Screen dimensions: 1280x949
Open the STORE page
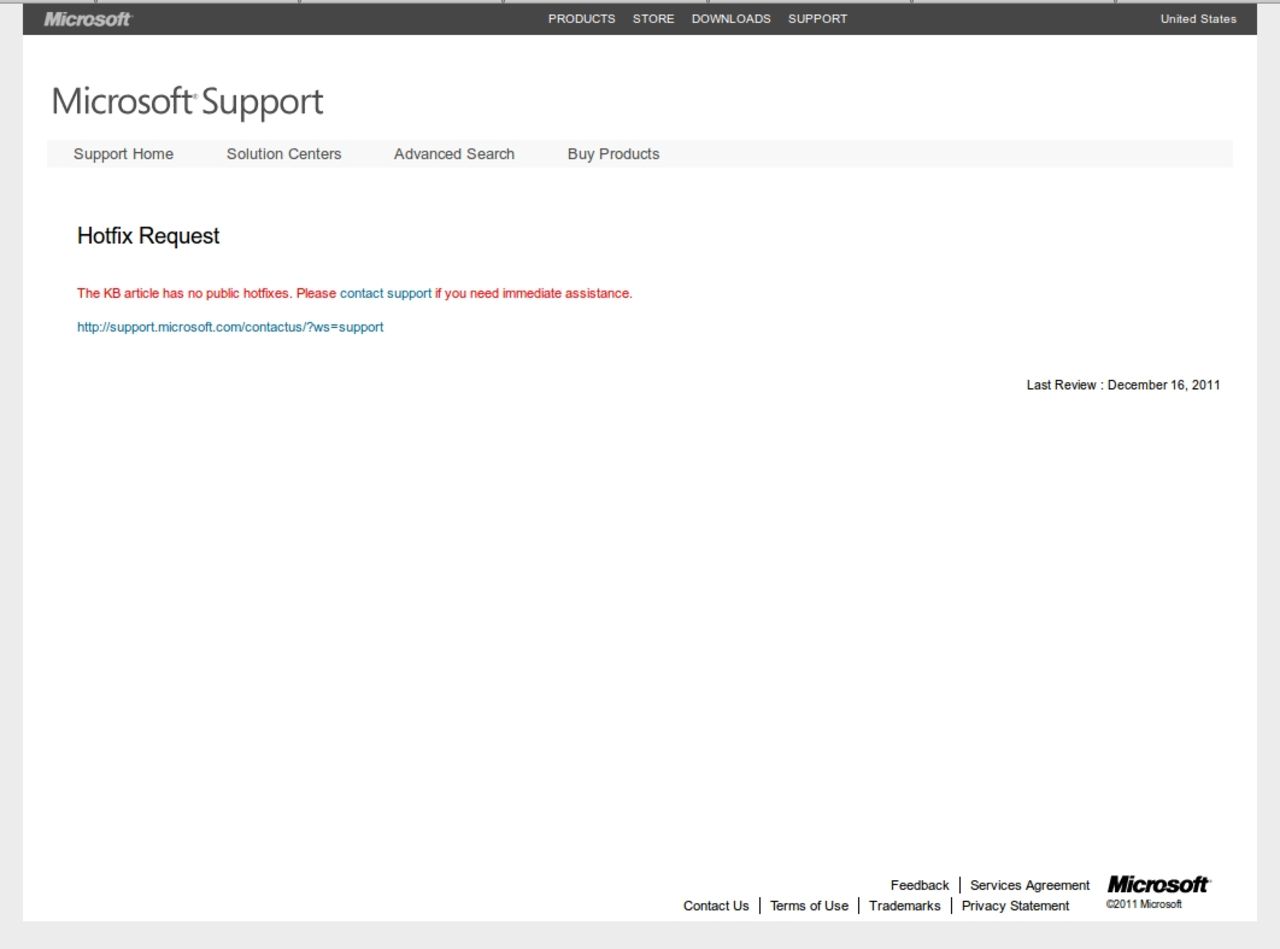click(653, 18)
